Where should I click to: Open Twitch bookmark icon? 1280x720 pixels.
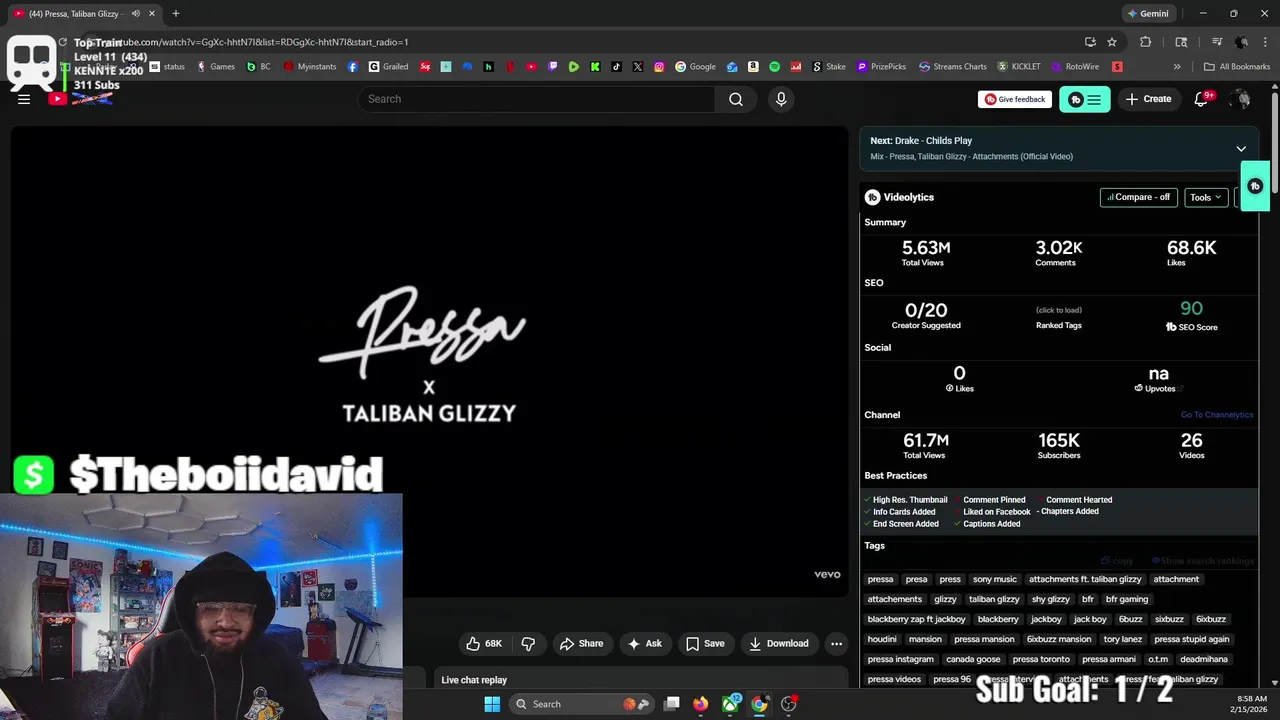point(553,67)
